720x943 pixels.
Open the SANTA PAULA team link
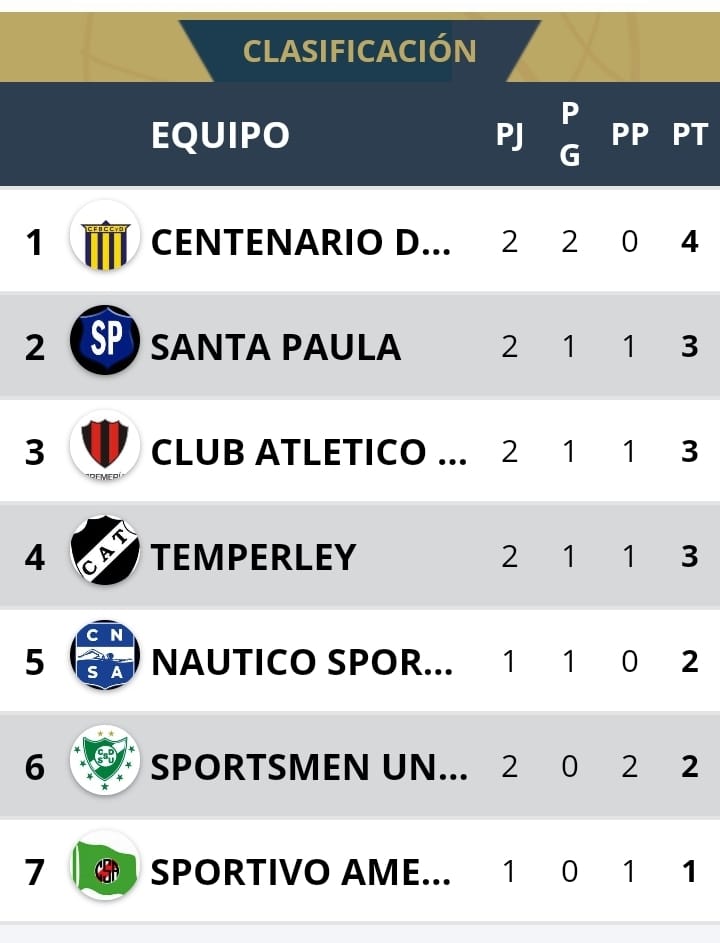tap(276, 346)
